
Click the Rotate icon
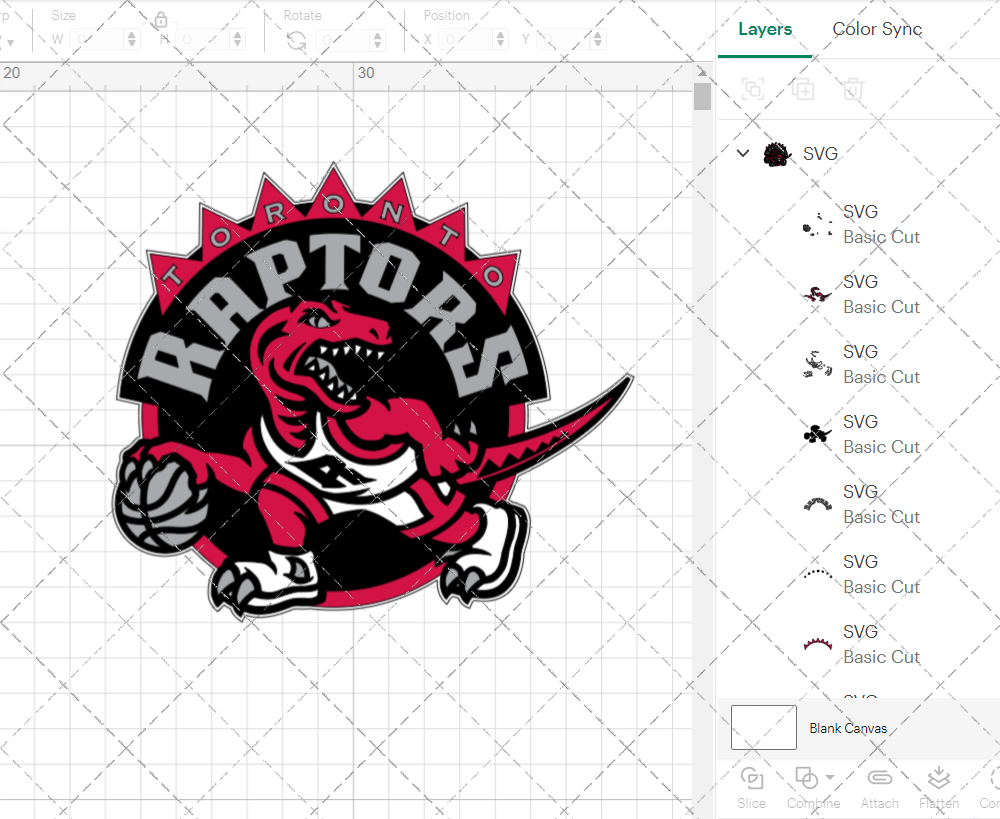tap(296, 40)
